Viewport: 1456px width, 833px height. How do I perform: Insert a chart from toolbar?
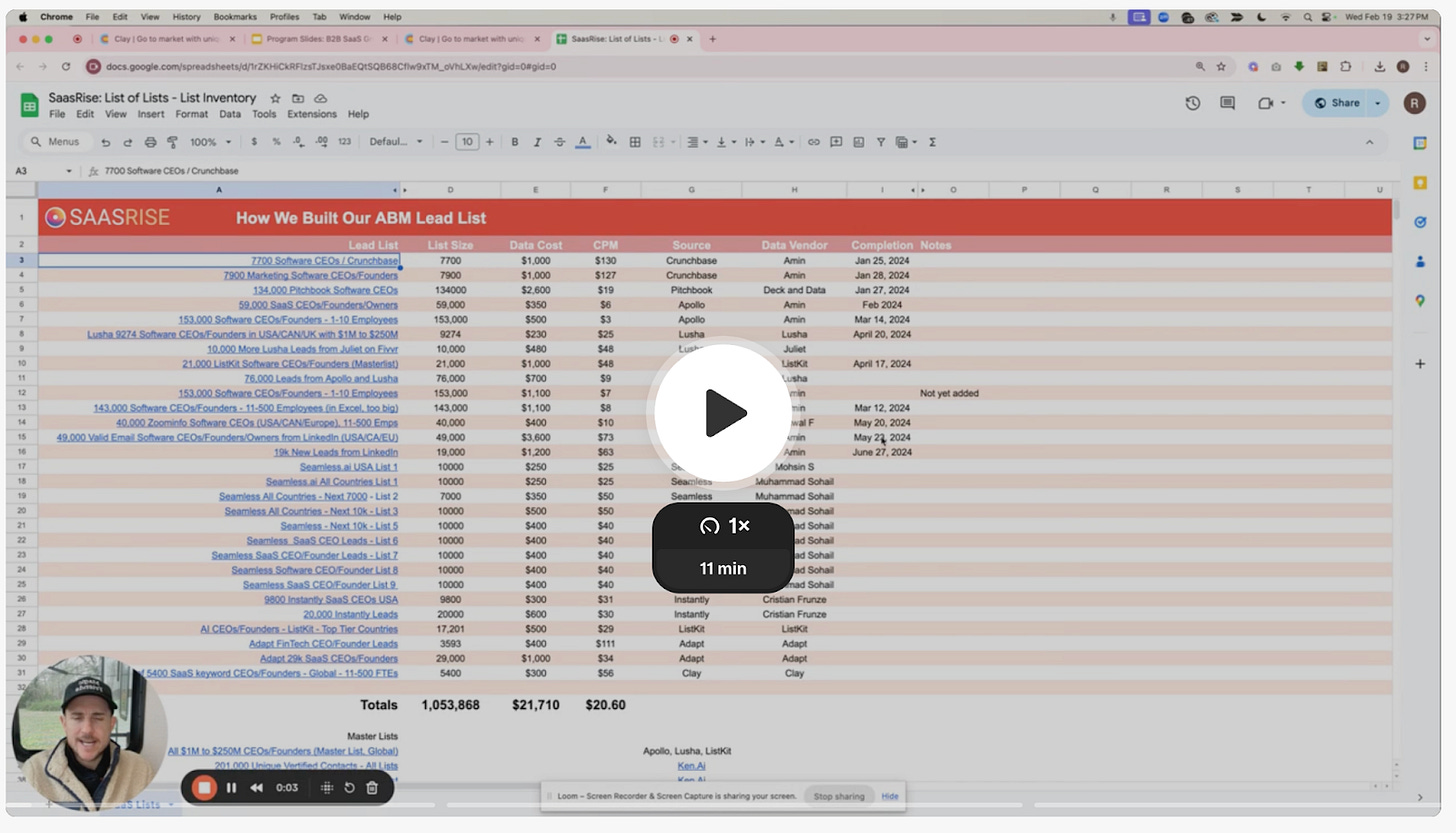tap(858, 142)
